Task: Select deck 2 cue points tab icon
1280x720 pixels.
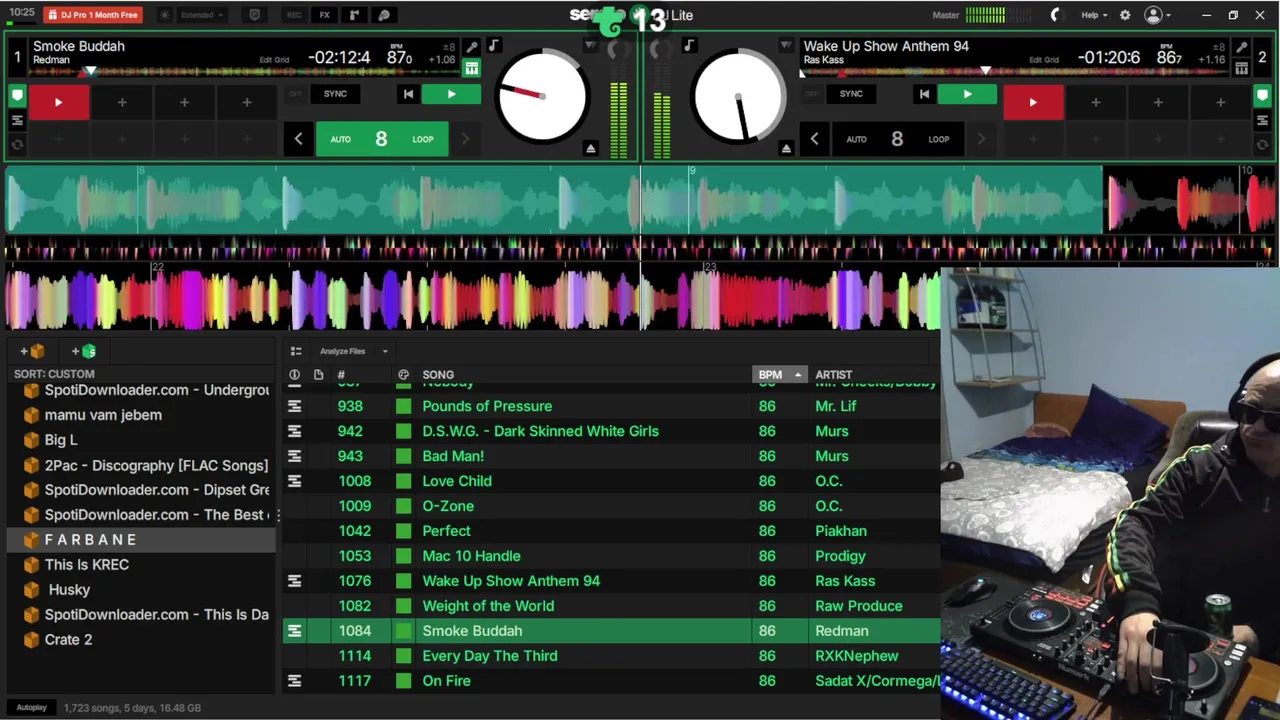Action: (1262, 96)
